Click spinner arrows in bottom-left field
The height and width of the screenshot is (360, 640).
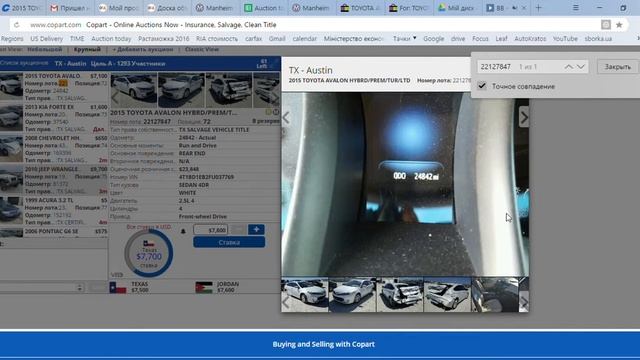tap(80, 288)
